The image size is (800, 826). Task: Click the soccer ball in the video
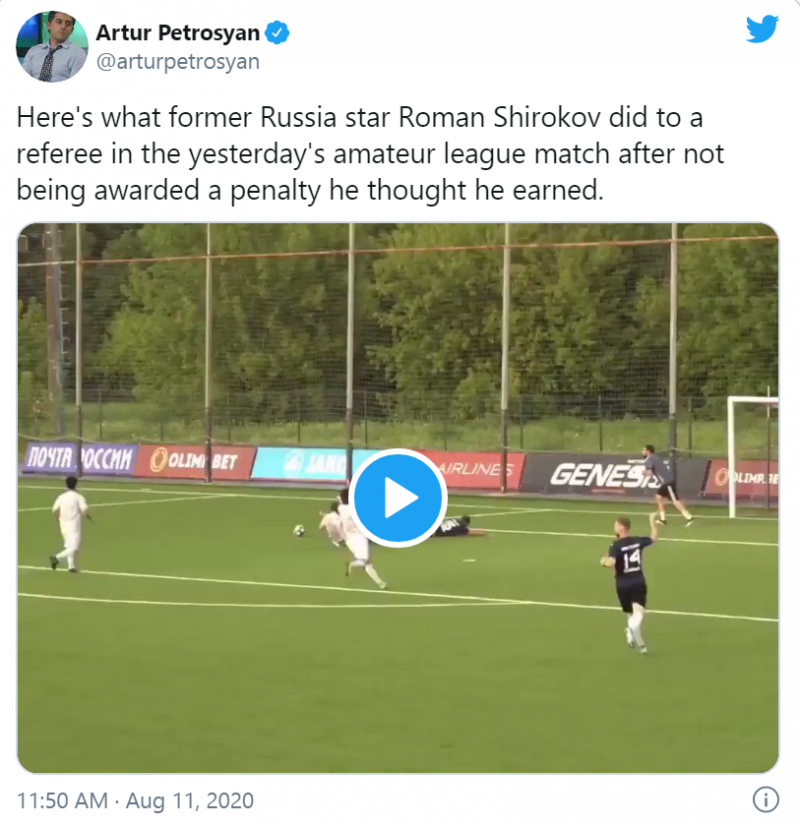299,530
